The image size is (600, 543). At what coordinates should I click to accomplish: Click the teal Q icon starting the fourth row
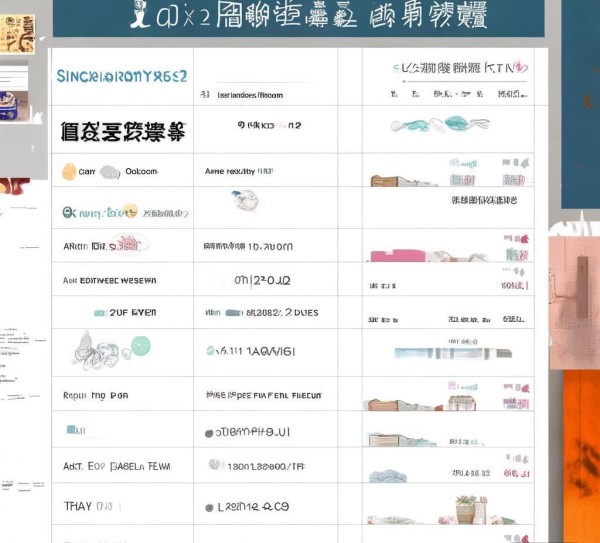click(x=69, y=212)
